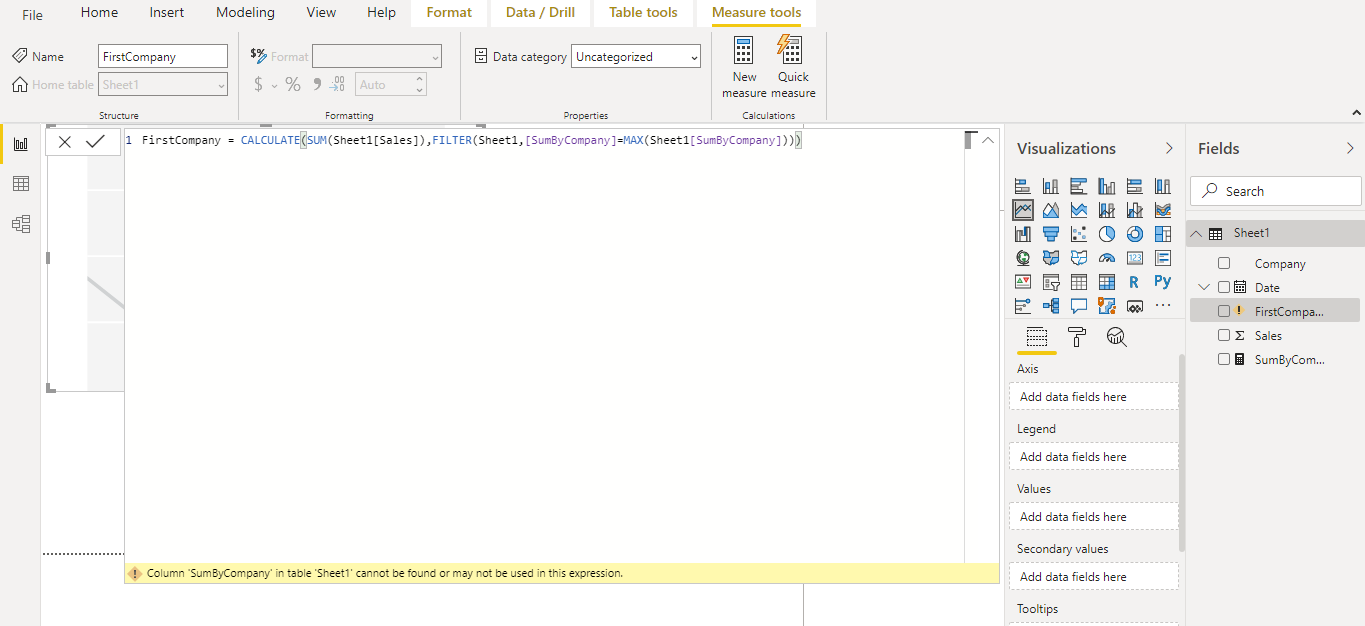Open the Format dropdown in Formatting group
1365x626 pixels.
[x=377, y=57]
